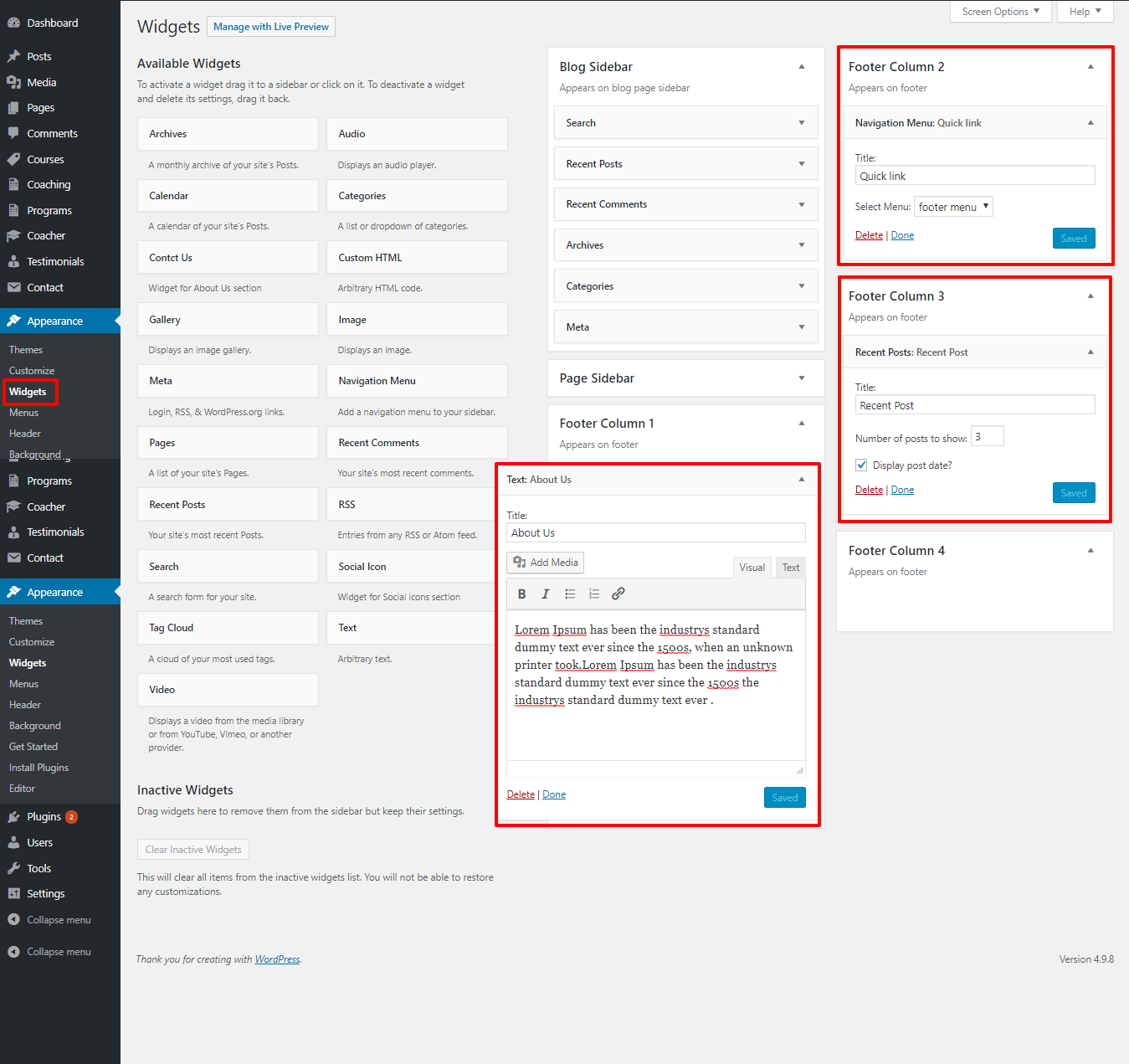The height and width of the screenshot is (1064, 1129).
Task: Open the Plugins menu with update badge
Action: coord(44,817)
